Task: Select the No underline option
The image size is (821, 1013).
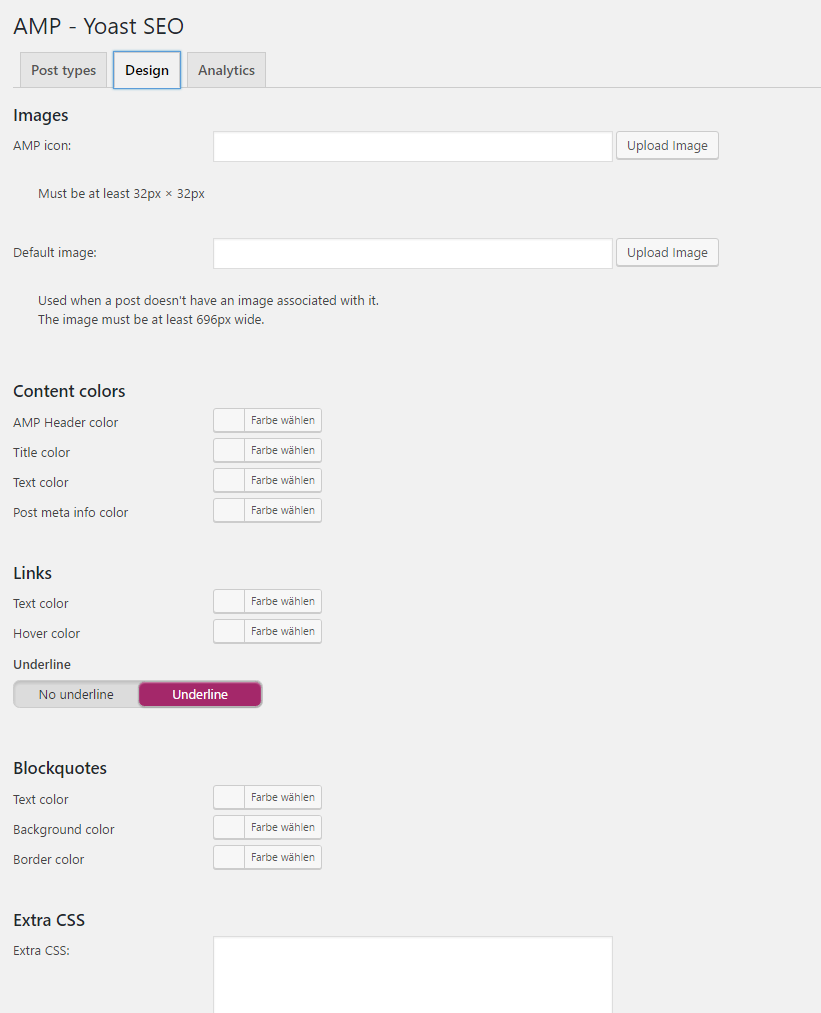Action: point(76,695)
